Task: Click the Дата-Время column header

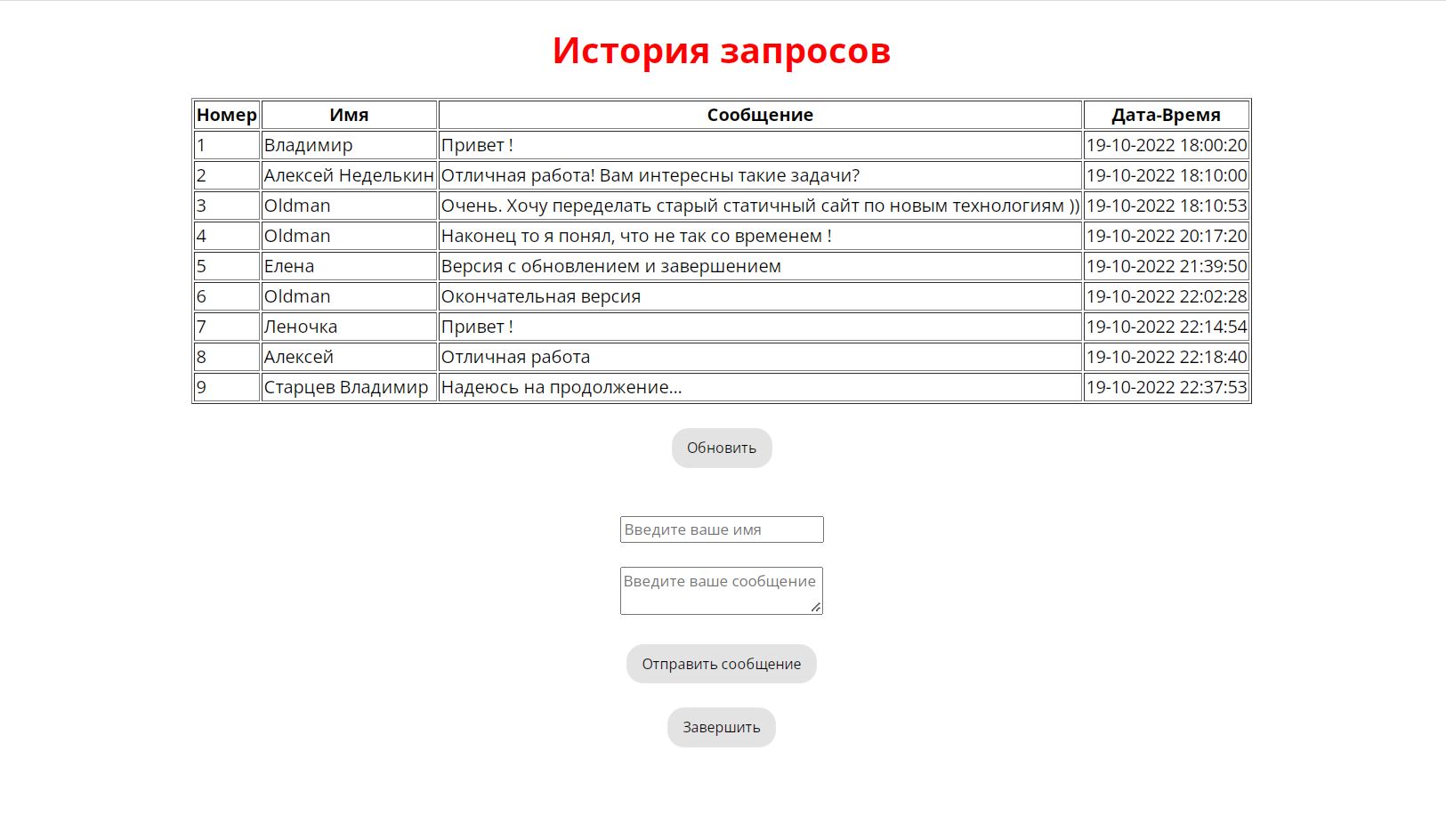Action: [1166, 115]
